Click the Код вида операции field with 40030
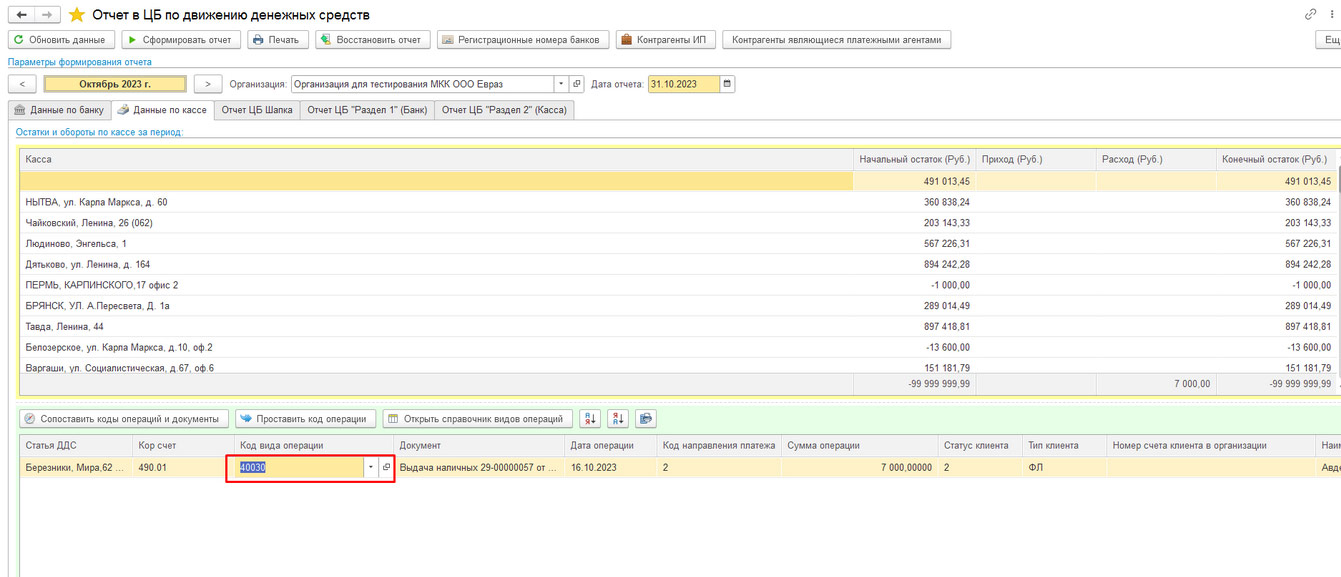Image resolution: width=1341 pixels, height=577 pixels. pos(300,467)
